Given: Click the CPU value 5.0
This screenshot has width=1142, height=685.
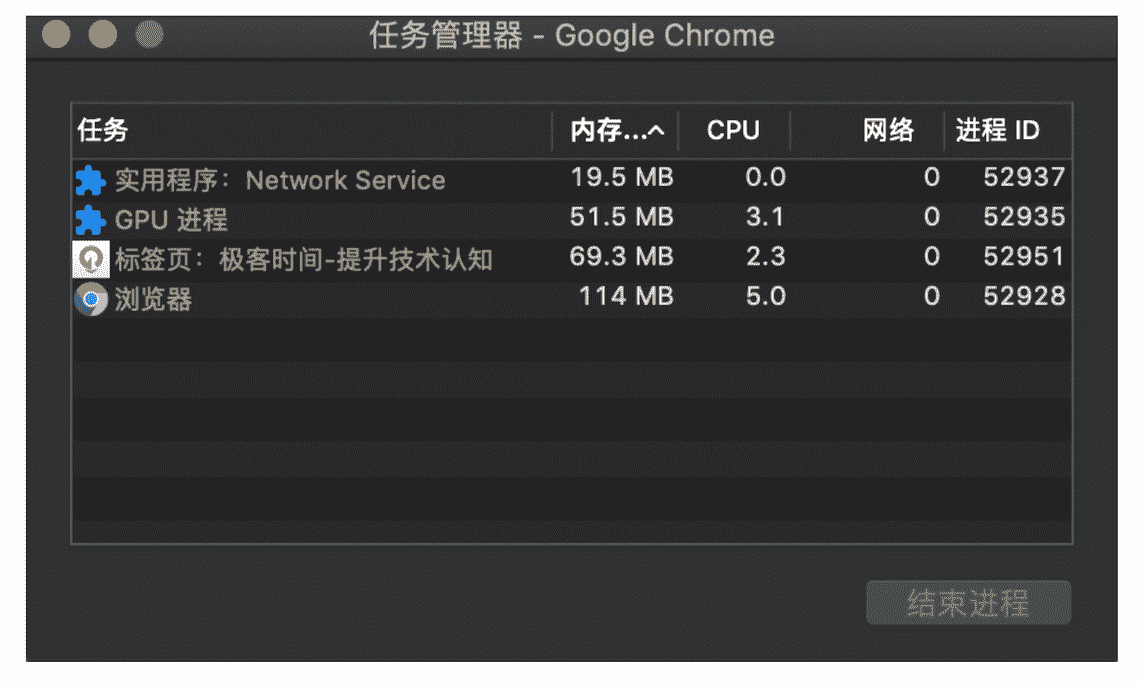Looking at the screenshot, I should (765, 297).
